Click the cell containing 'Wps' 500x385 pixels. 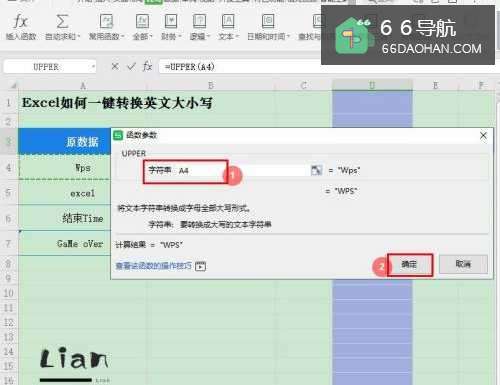pos(64,167)
